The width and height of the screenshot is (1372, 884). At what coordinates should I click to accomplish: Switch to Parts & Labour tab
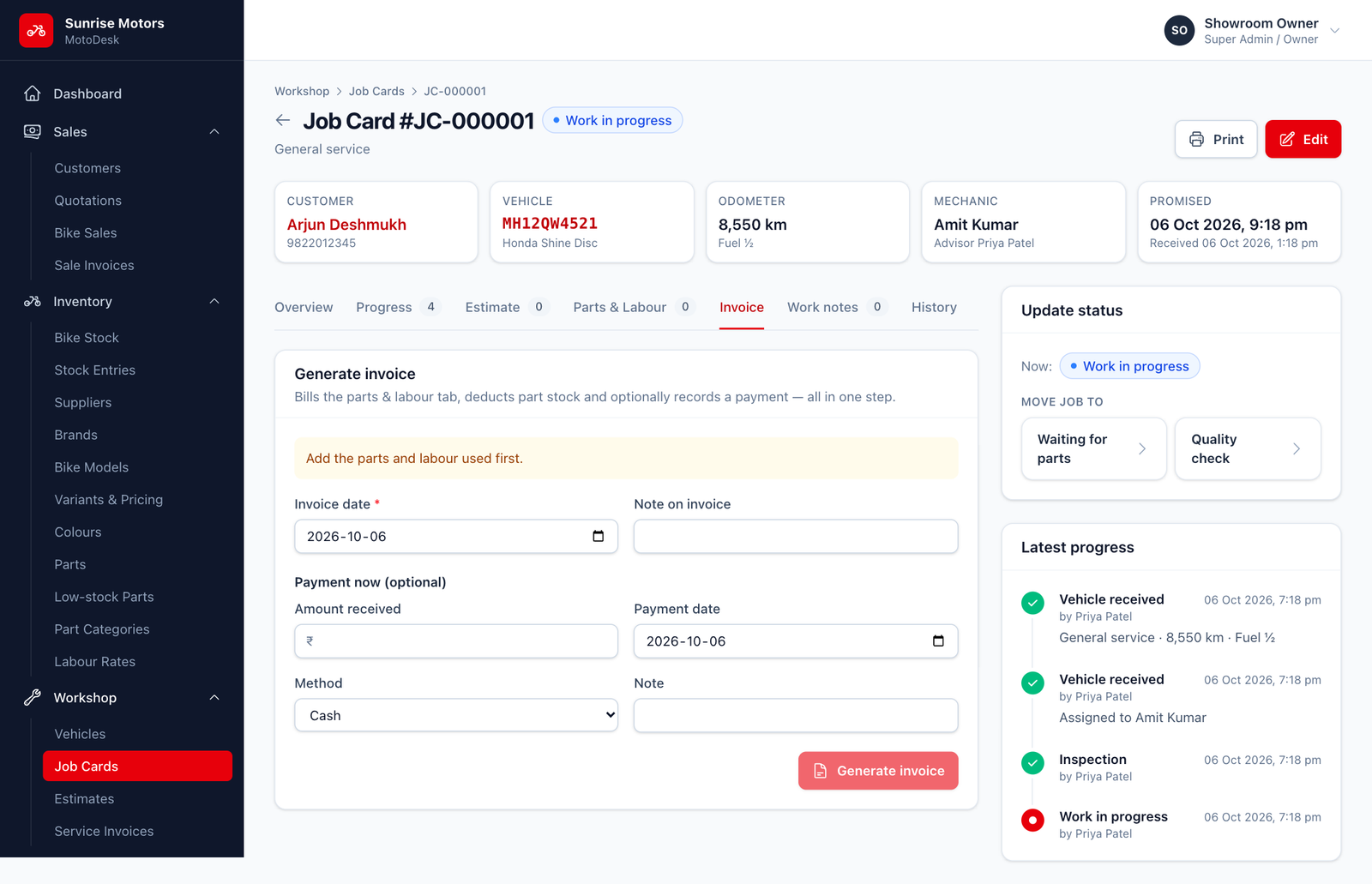pos(634,307)
